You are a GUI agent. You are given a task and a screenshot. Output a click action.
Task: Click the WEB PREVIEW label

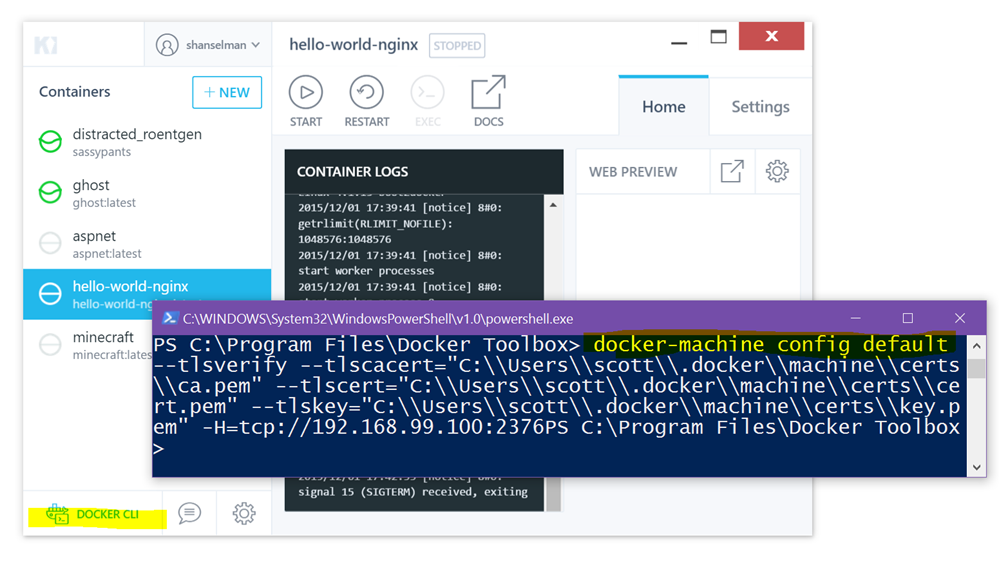633,172
